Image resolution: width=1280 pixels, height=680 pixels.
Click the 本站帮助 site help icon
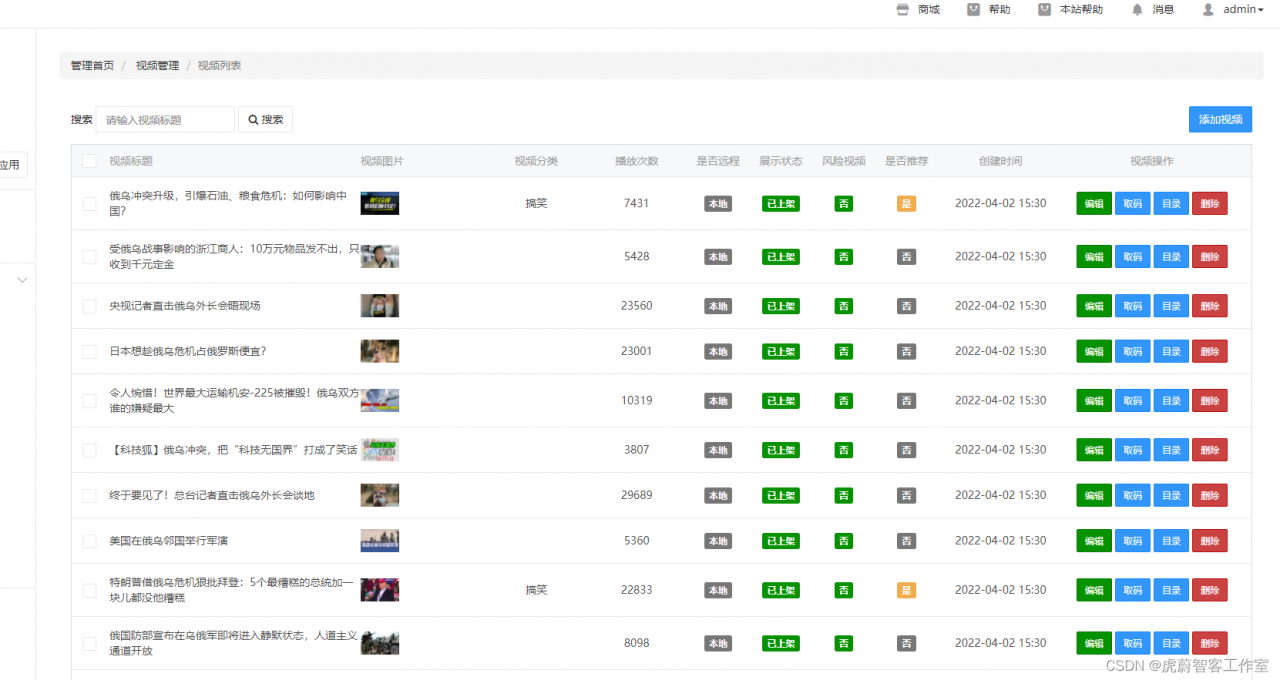1044,9
